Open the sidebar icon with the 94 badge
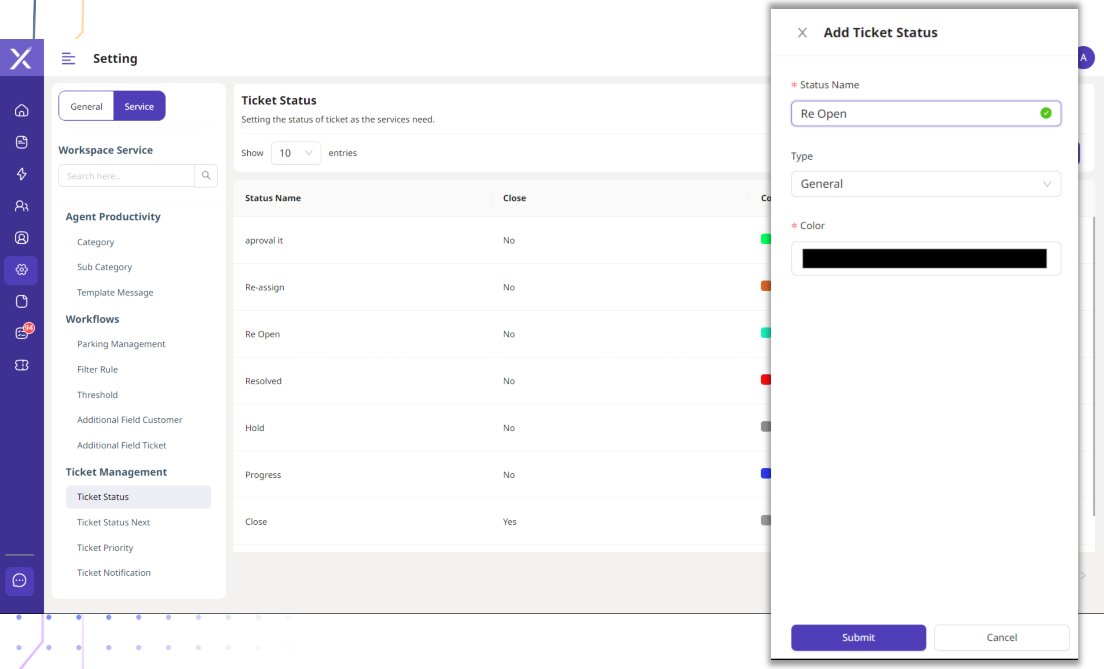Screen dimensions: 1104x669 (x=21, y=333)
